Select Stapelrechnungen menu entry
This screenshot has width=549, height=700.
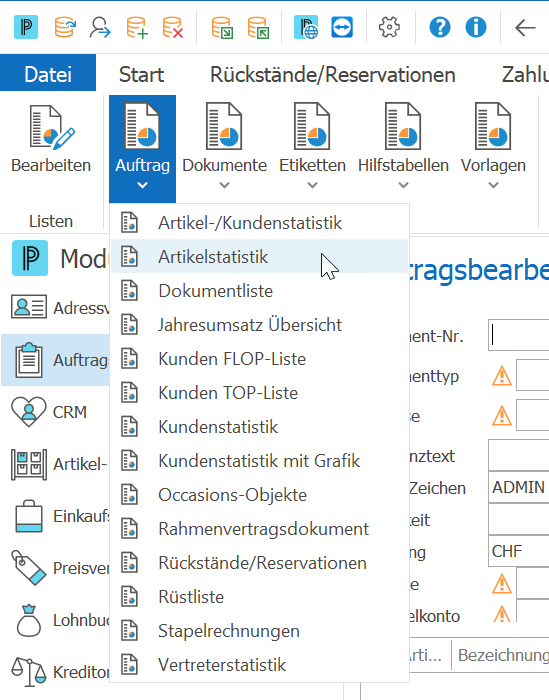(259, 630)
